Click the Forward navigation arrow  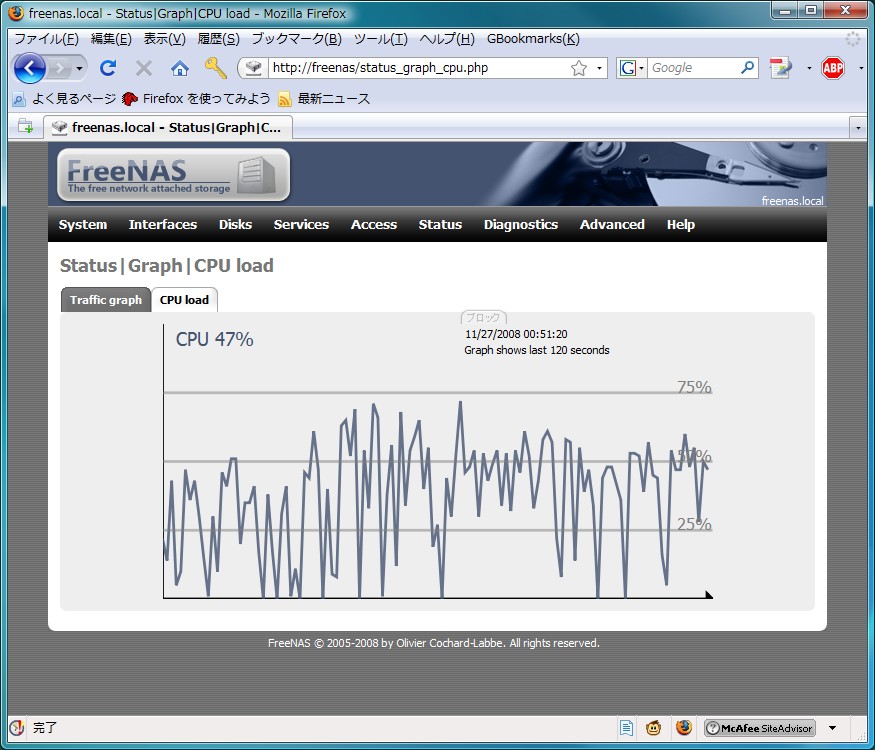click(x=59, y=69)
